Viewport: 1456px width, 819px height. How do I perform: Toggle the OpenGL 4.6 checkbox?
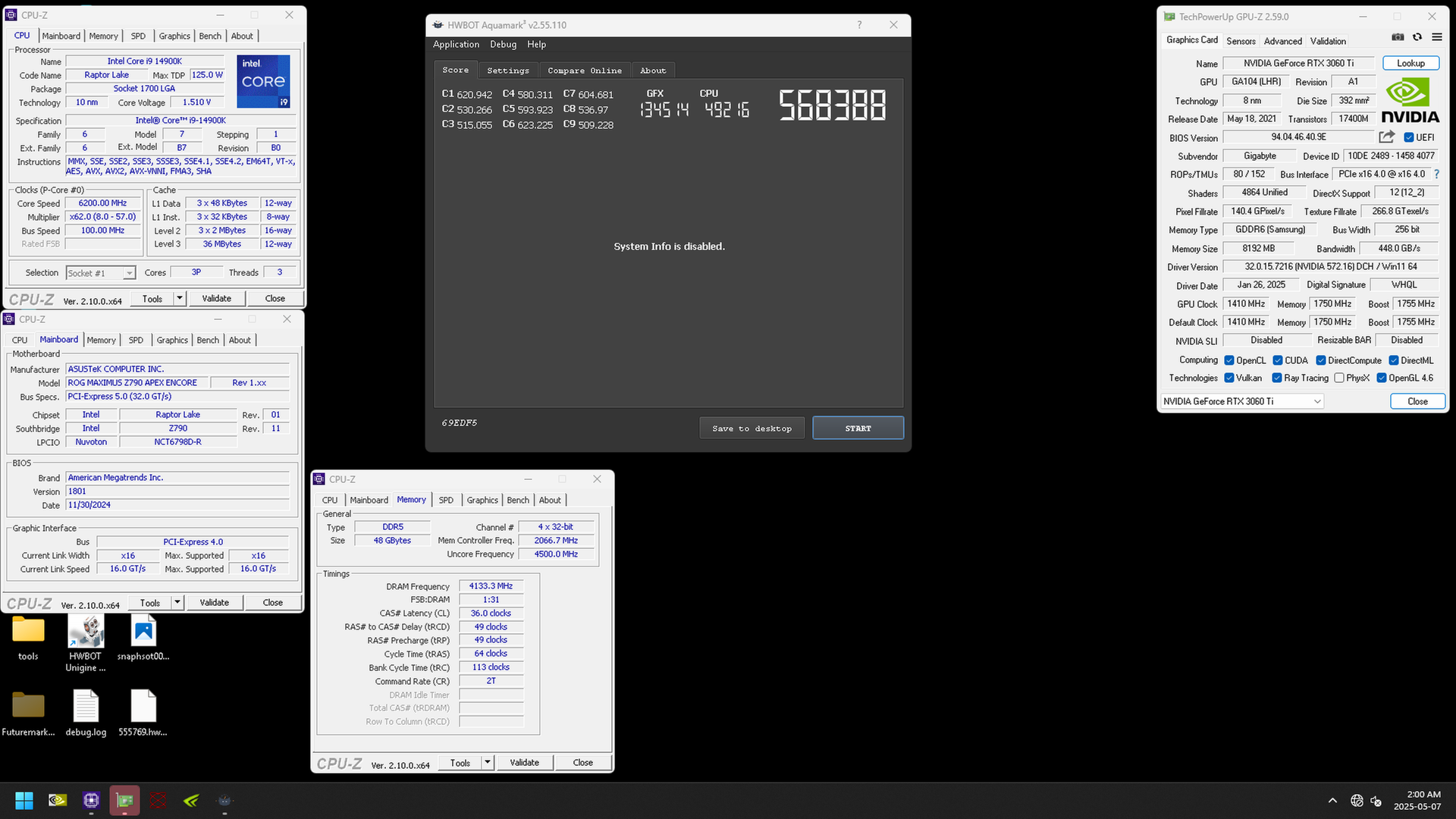[x=1381, y=378]
